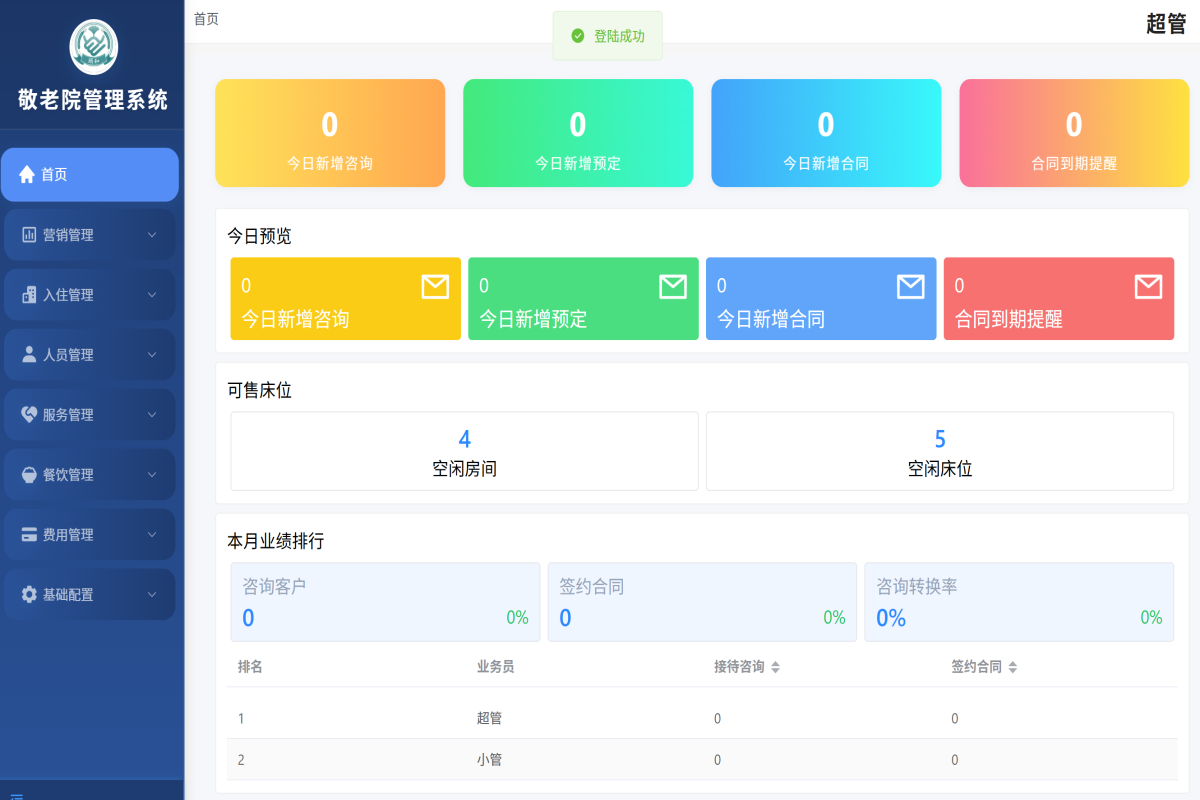Expand the 餐饮管理 submenu
Viewport: 1200px width, 800px height.
coord(153,474)
